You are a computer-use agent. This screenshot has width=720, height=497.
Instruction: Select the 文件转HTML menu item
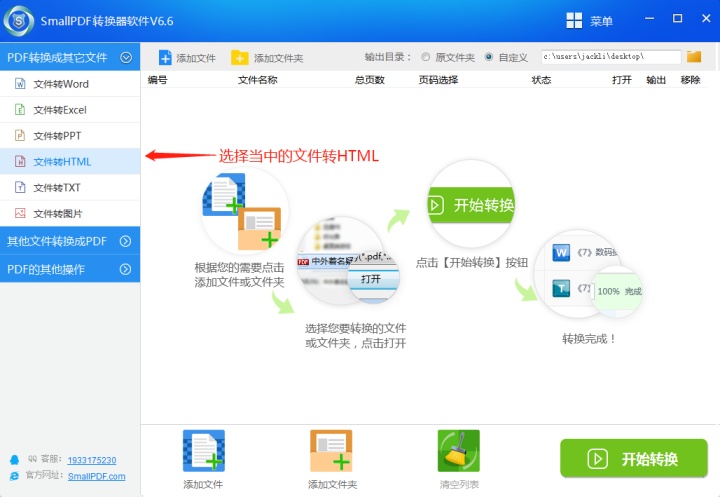(x=70, y=162)
